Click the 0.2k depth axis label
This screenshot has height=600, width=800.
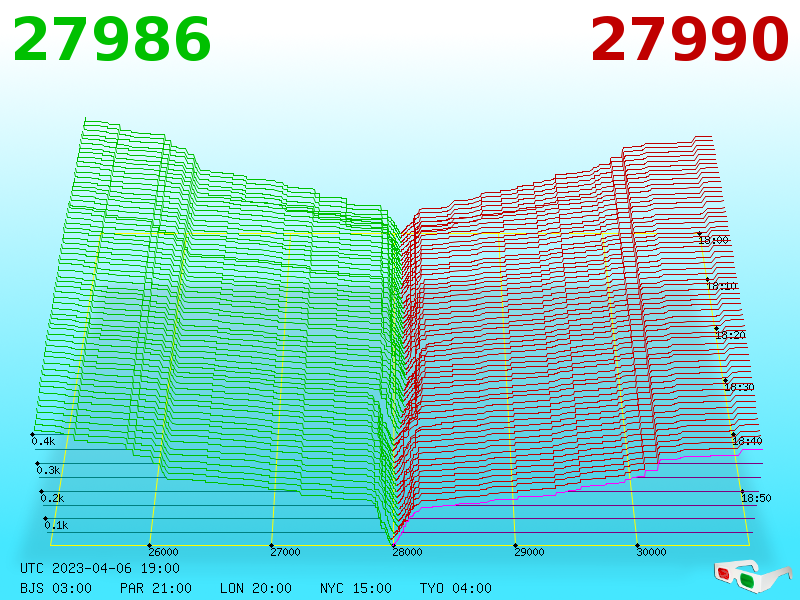[x=52, y=498]
